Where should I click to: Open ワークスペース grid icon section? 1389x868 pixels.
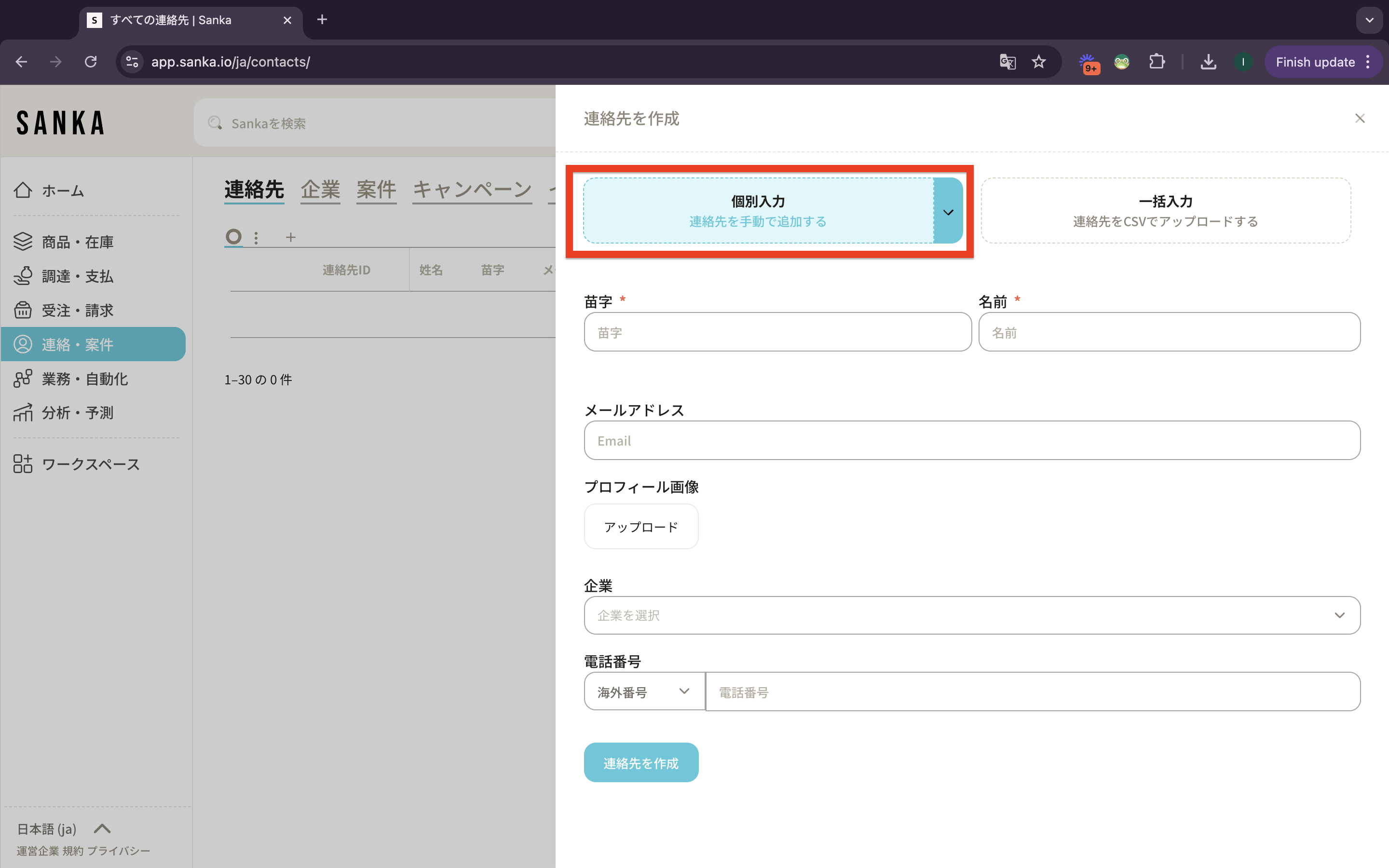23,464
